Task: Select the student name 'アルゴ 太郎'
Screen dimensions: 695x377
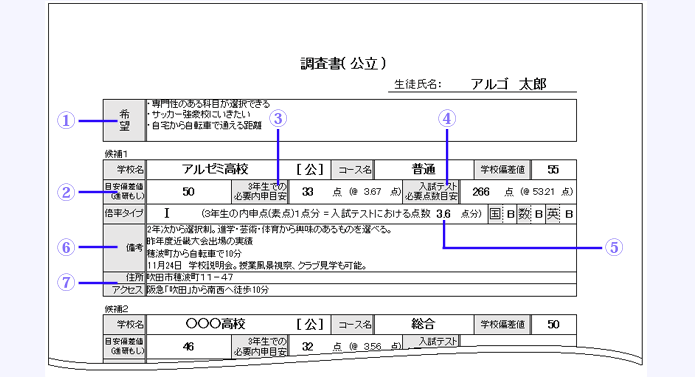Action: pos(508,84)
